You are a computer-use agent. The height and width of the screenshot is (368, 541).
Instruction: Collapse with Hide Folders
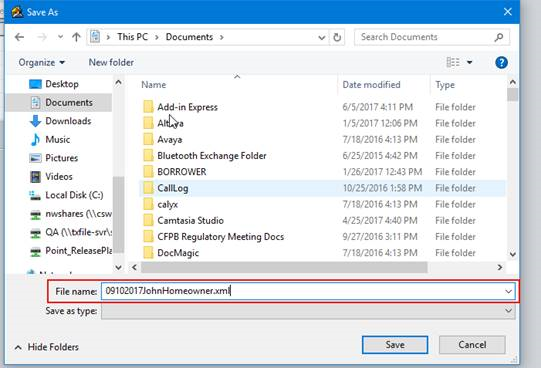47,347
